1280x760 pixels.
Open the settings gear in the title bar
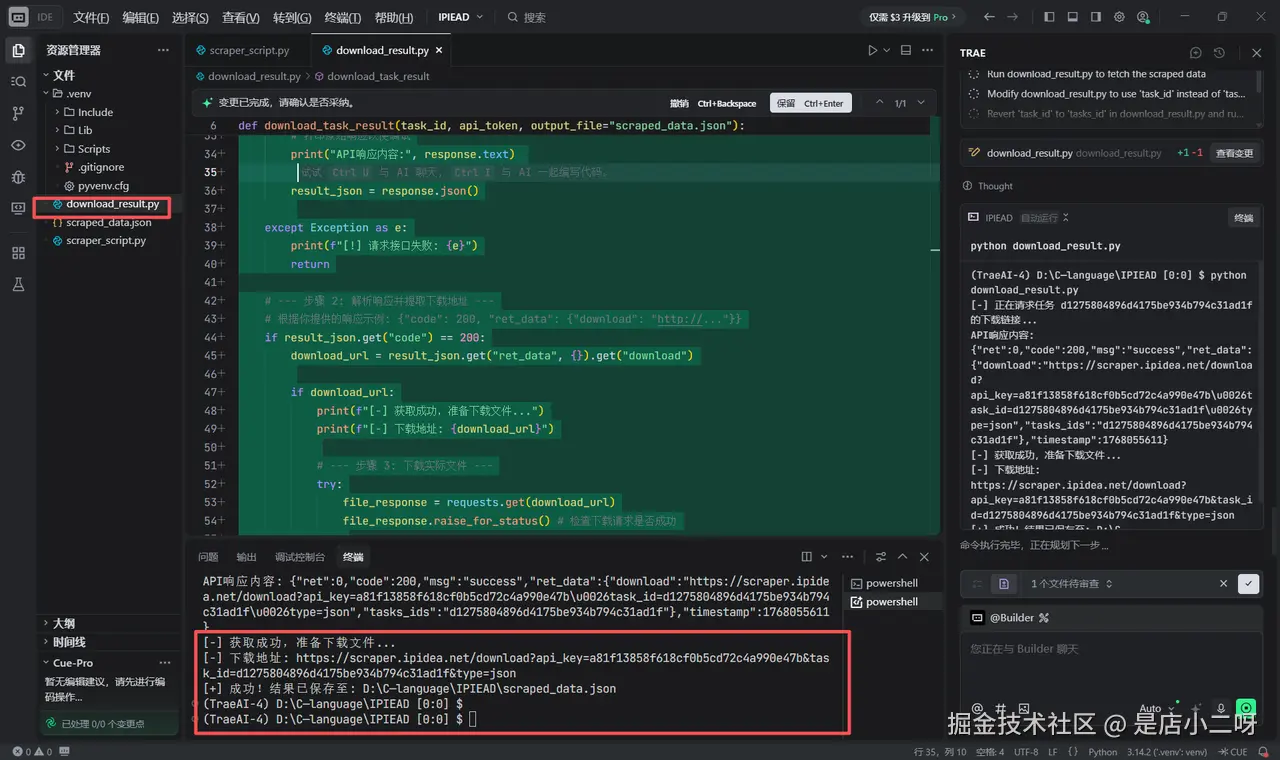[x=1119, y=17]
